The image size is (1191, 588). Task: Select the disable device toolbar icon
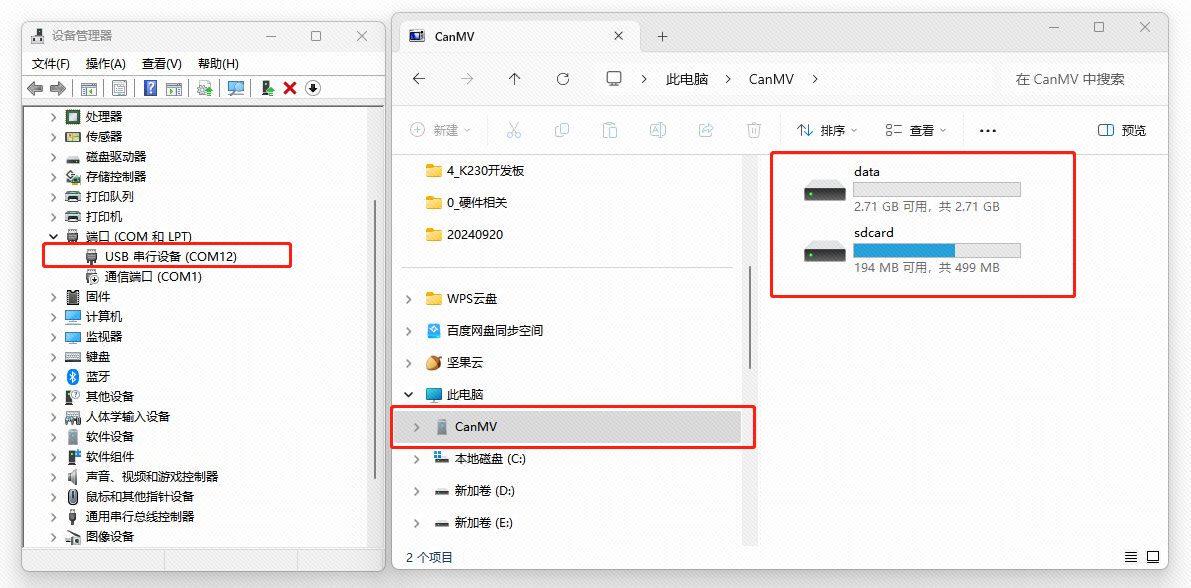(x=313, y=87)
